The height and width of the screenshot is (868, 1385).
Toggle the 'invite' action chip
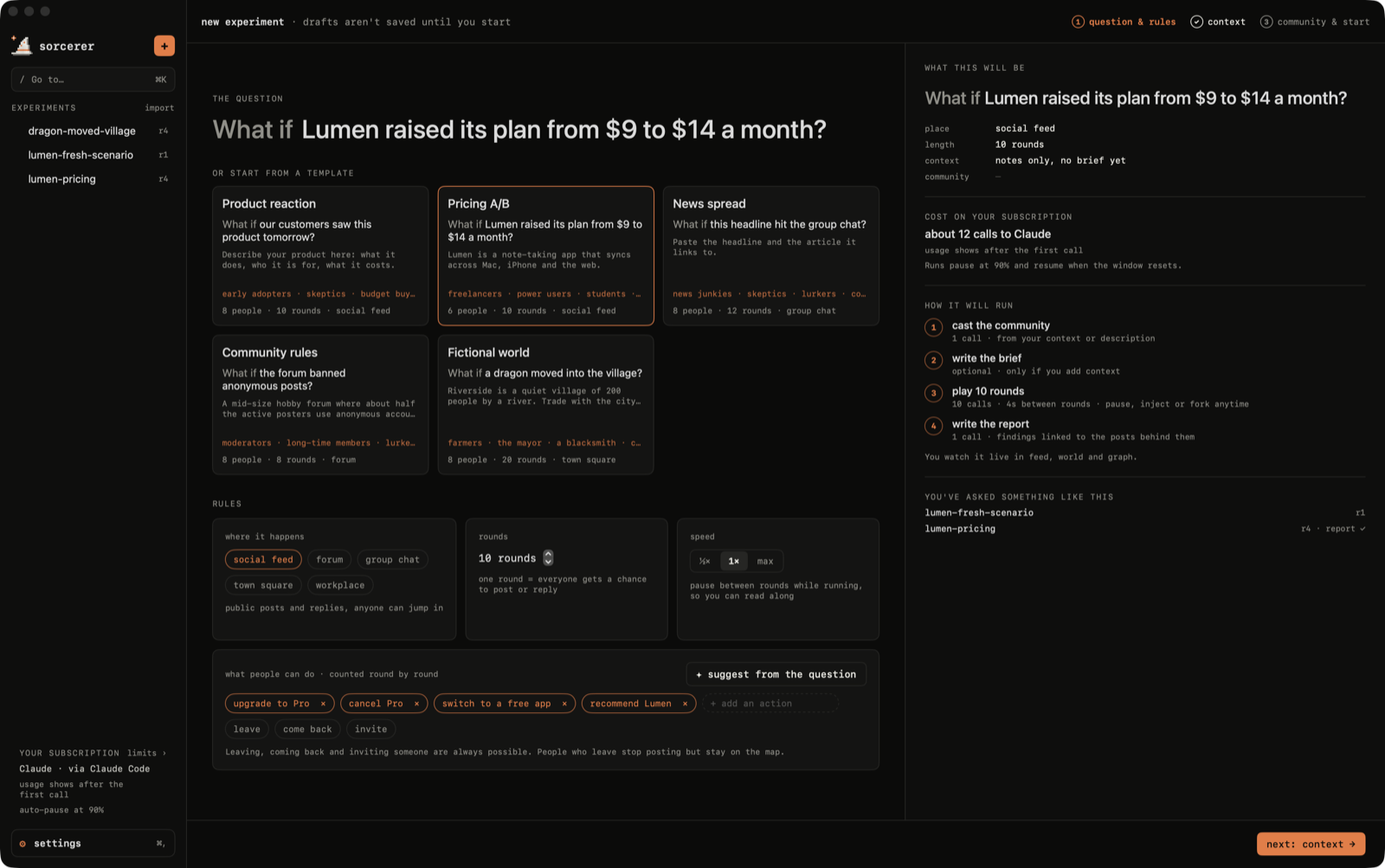click(370, 730)
